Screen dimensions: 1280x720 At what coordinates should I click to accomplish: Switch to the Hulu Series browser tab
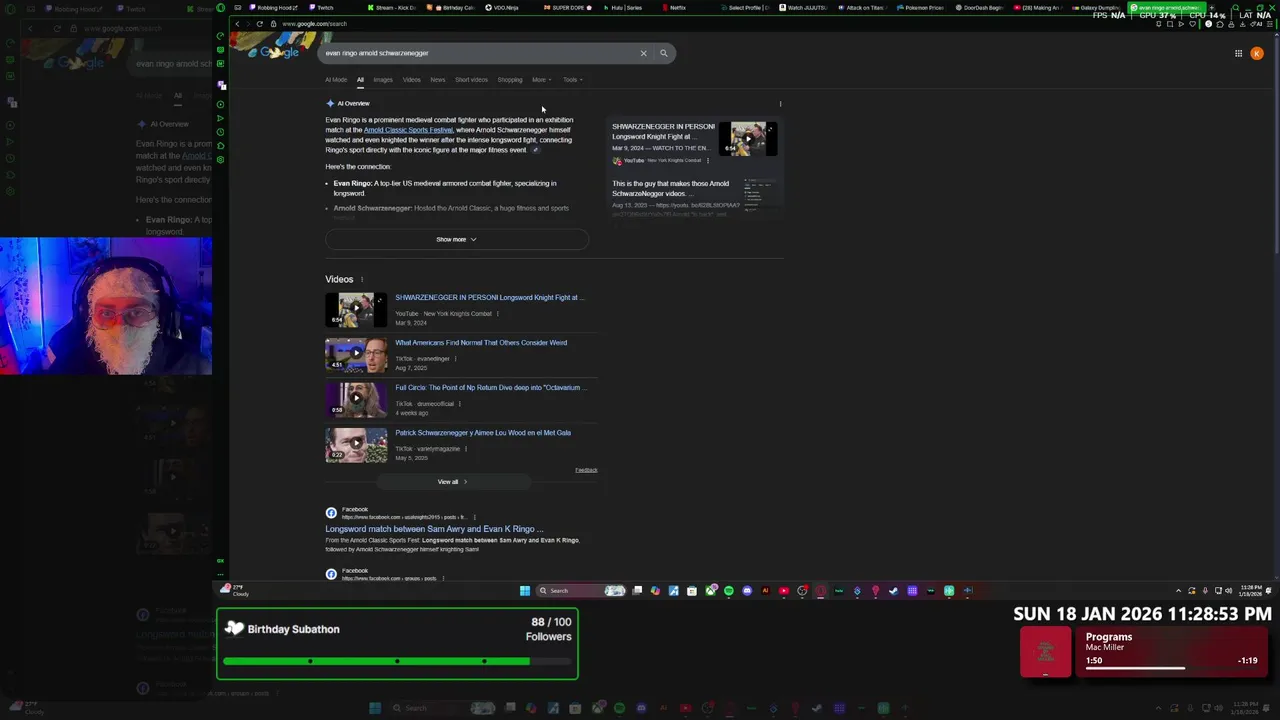click(x=624, y=7)
